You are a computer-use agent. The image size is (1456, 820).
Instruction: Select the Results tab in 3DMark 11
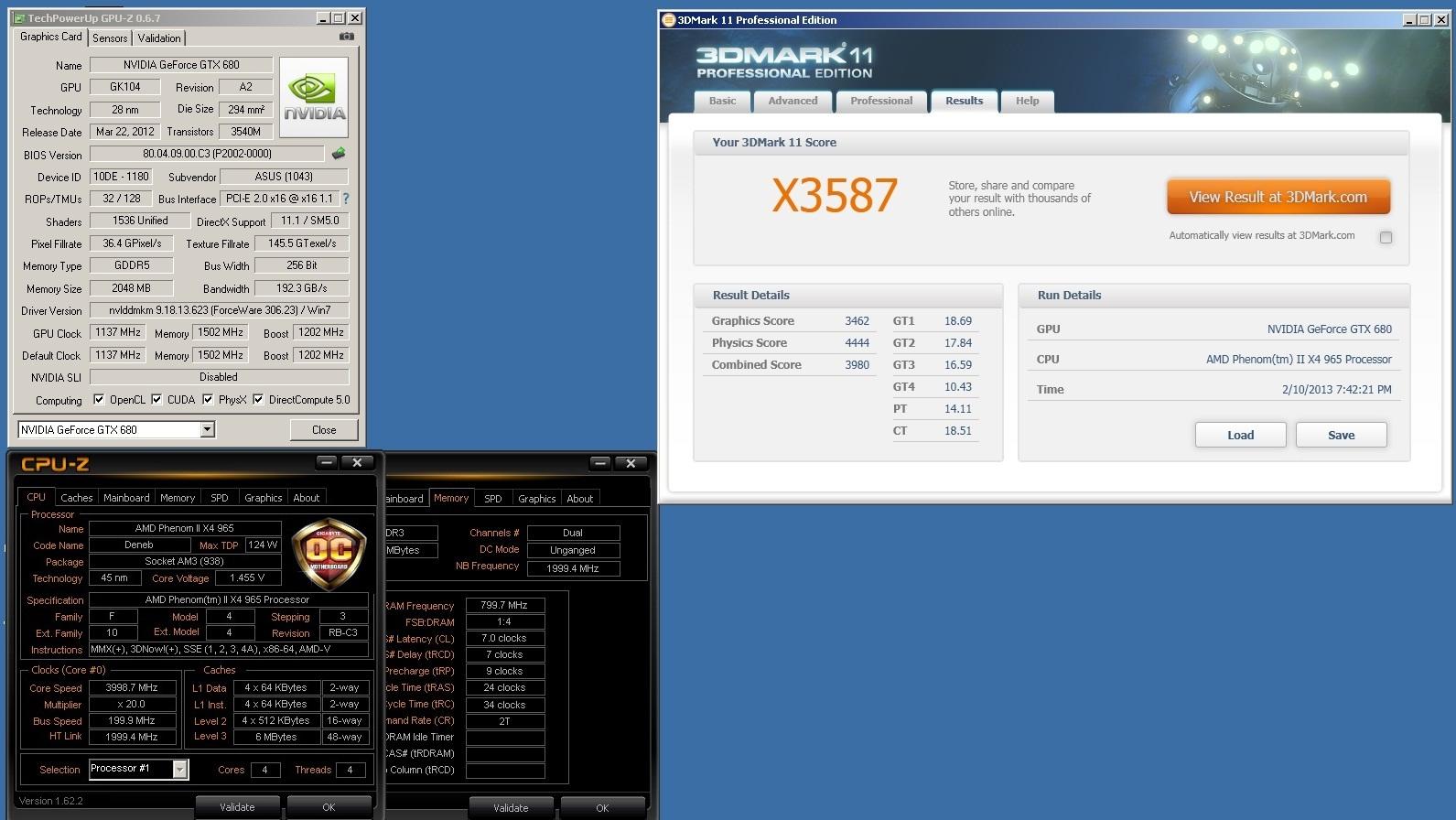point(964,101)
